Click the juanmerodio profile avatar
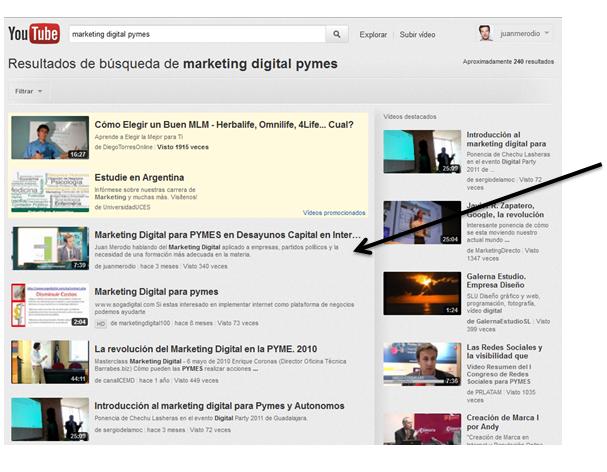The height and width of the screenshot is (472, 607). pos(485,34)
